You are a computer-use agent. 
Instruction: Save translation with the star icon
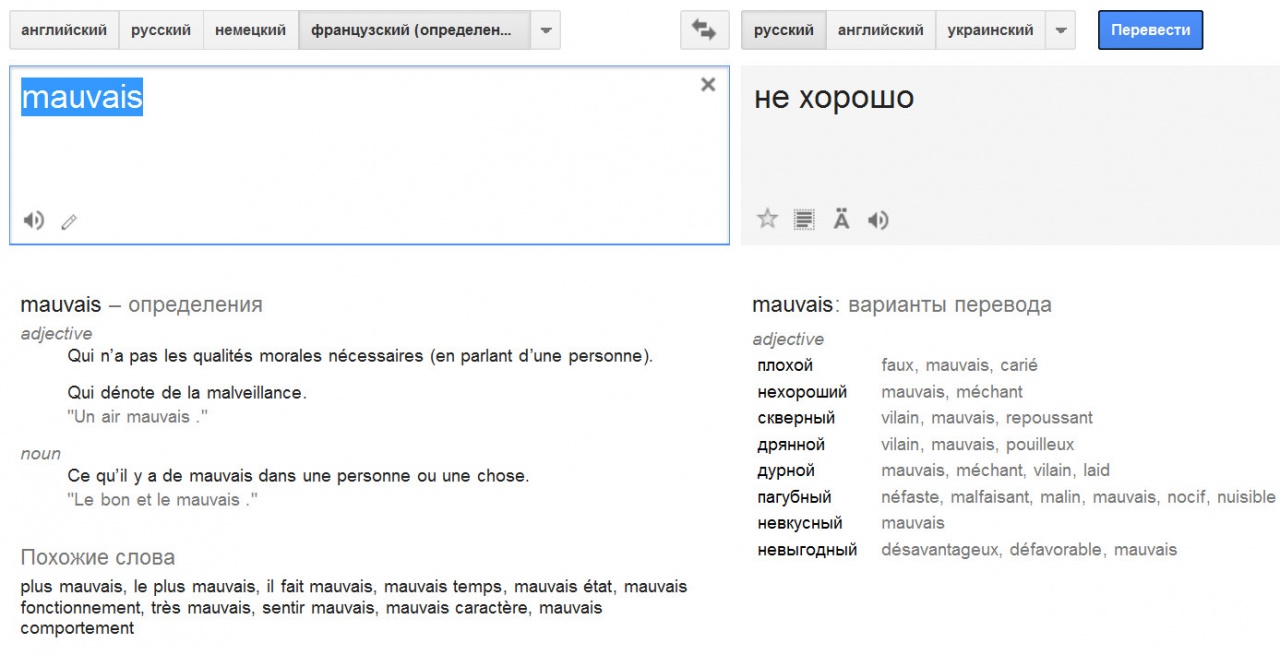[x=767, y=219]
